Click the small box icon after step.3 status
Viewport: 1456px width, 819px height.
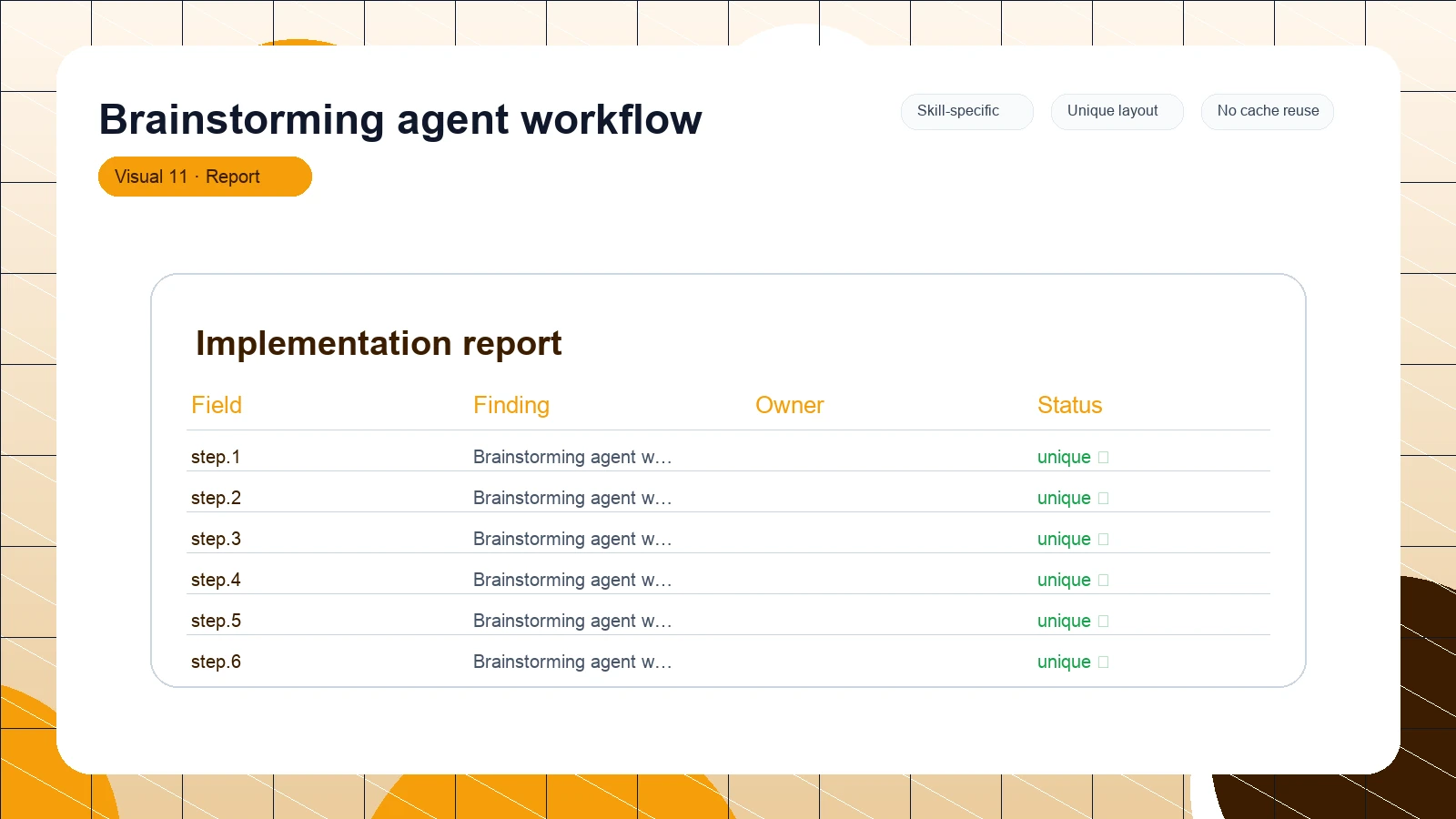pos(1104,540)
